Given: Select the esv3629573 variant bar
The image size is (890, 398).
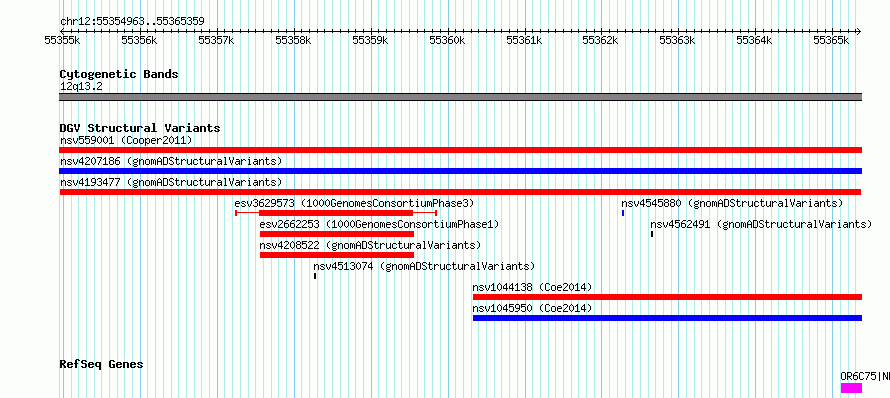Looking at the screenshot, I should coord(336,213).
